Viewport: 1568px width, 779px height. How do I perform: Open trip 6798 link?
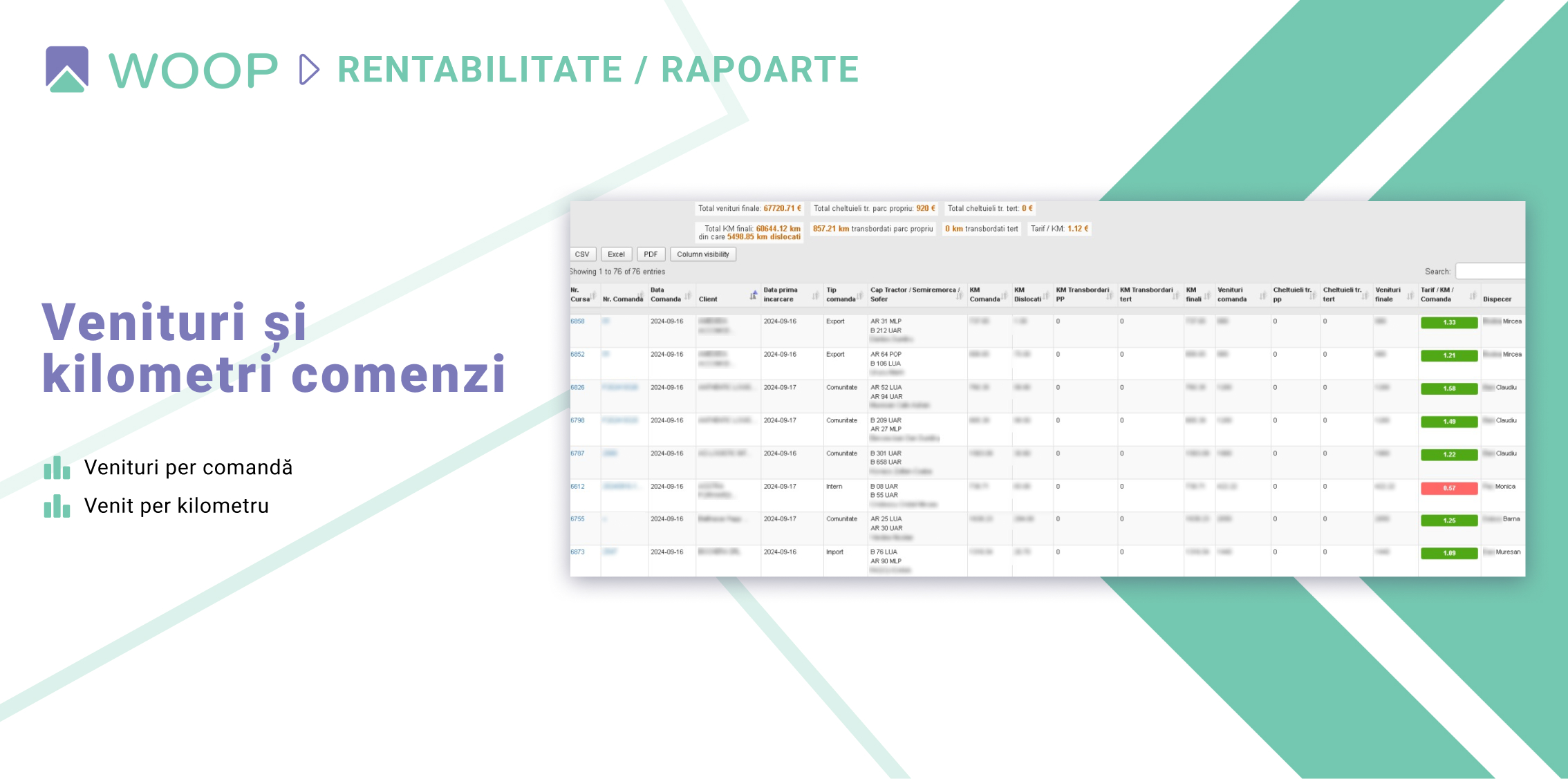[x=577, y=420]
